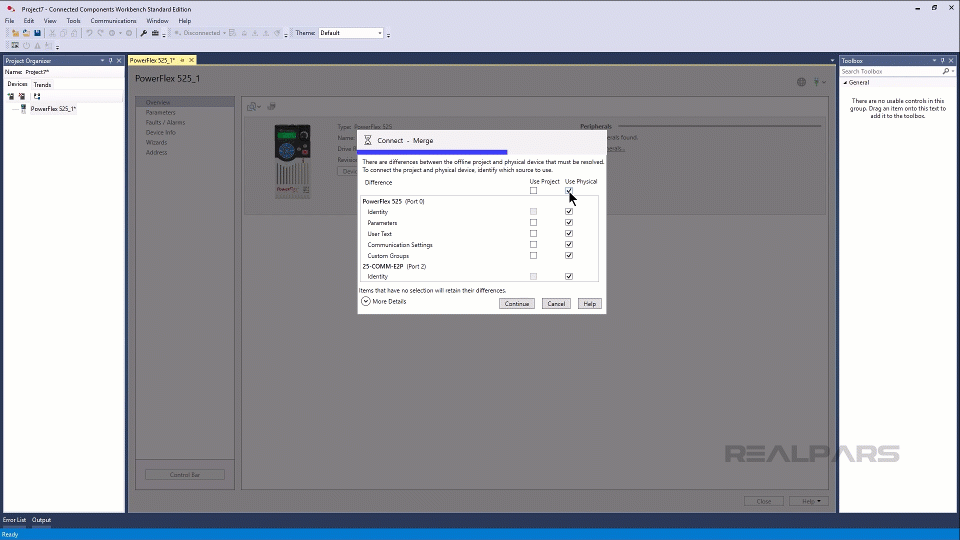Screen dimensions: 960x540
Task: Cancel the Connect - Merge dialog
Action: (556, 304)
